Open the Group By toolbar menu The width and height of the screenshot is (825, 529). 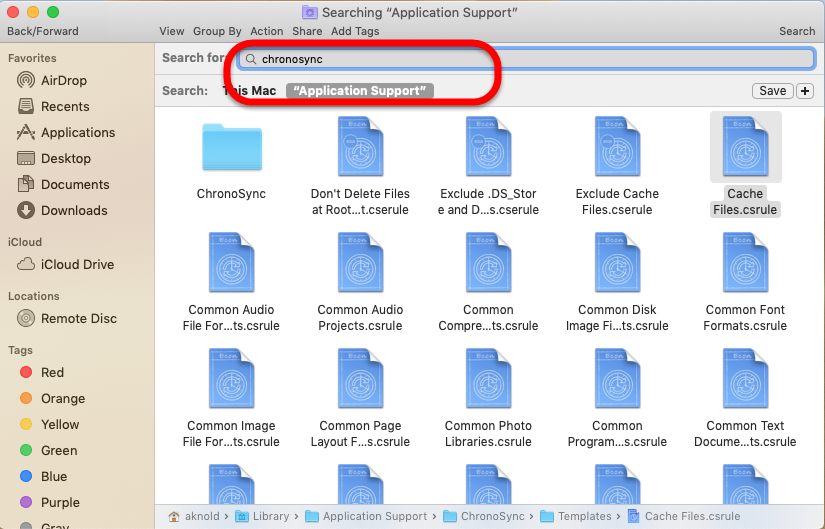216,31
